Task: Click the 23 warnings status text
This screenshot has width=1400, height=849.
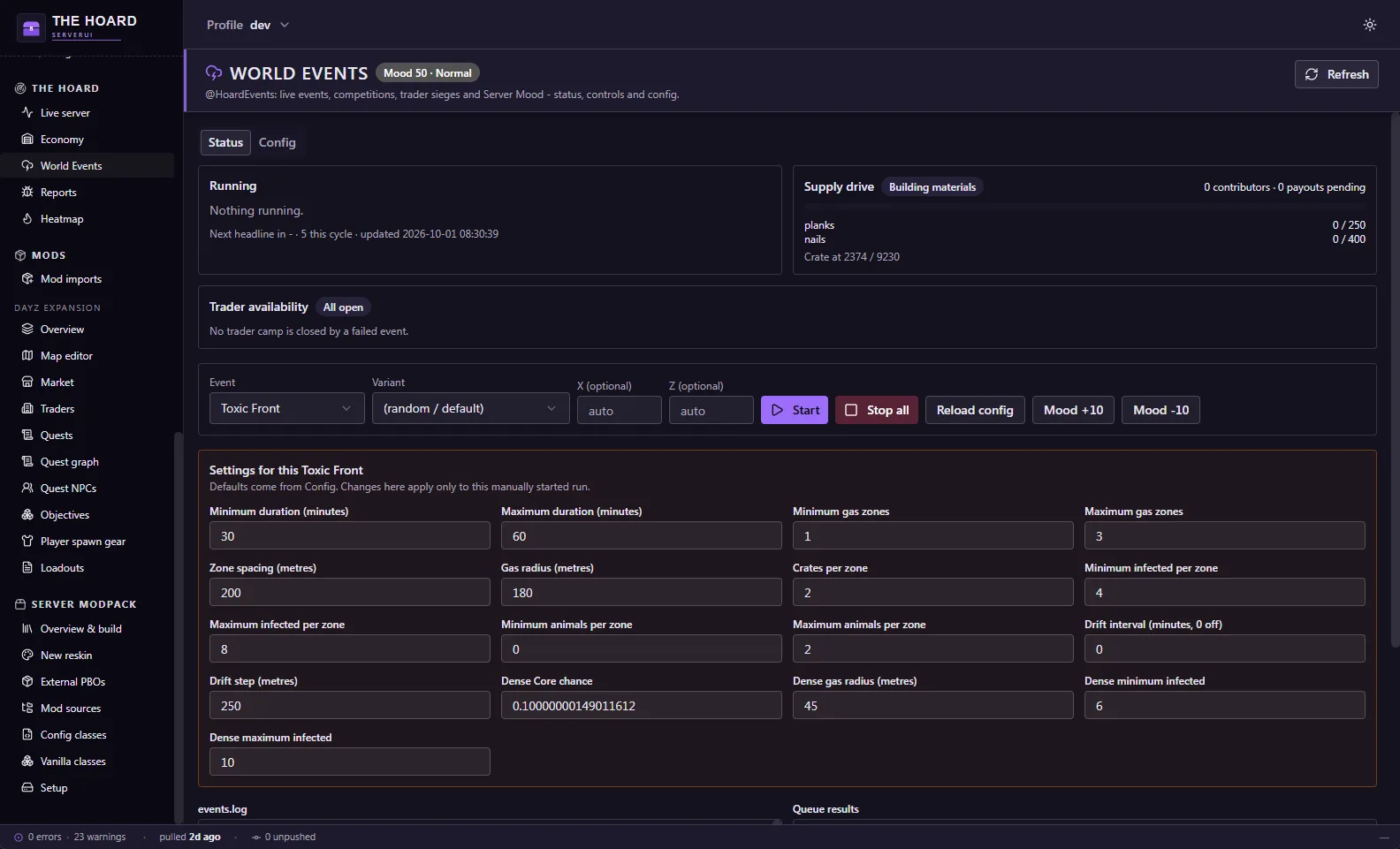Action: point(100,837)
